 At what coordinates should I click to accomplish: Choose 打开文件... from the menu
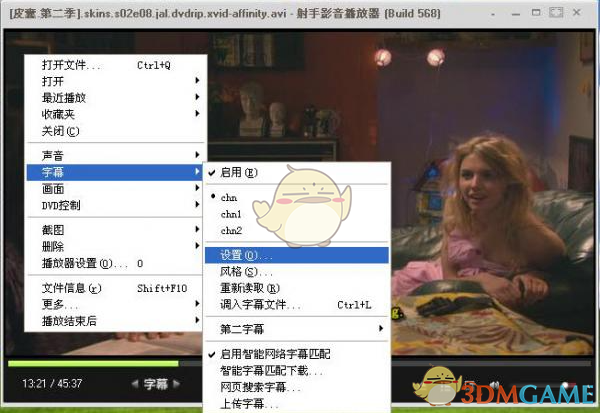[x=115, y=65]
